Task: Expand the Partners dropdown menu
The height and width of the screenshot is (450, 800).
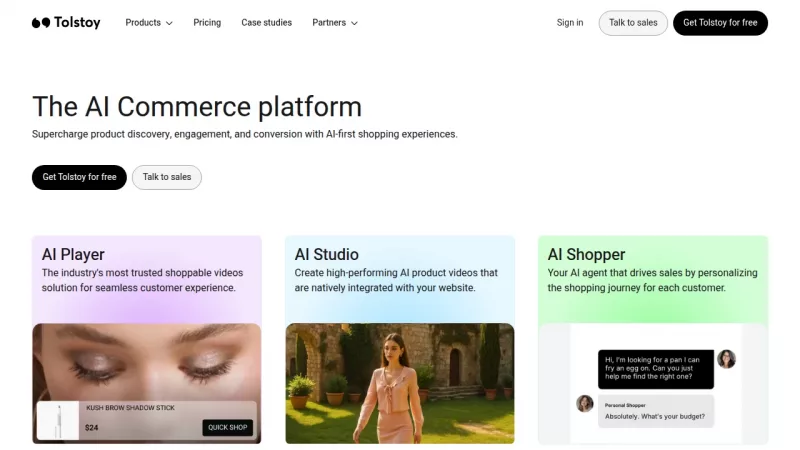Action: tap(334, 23)
